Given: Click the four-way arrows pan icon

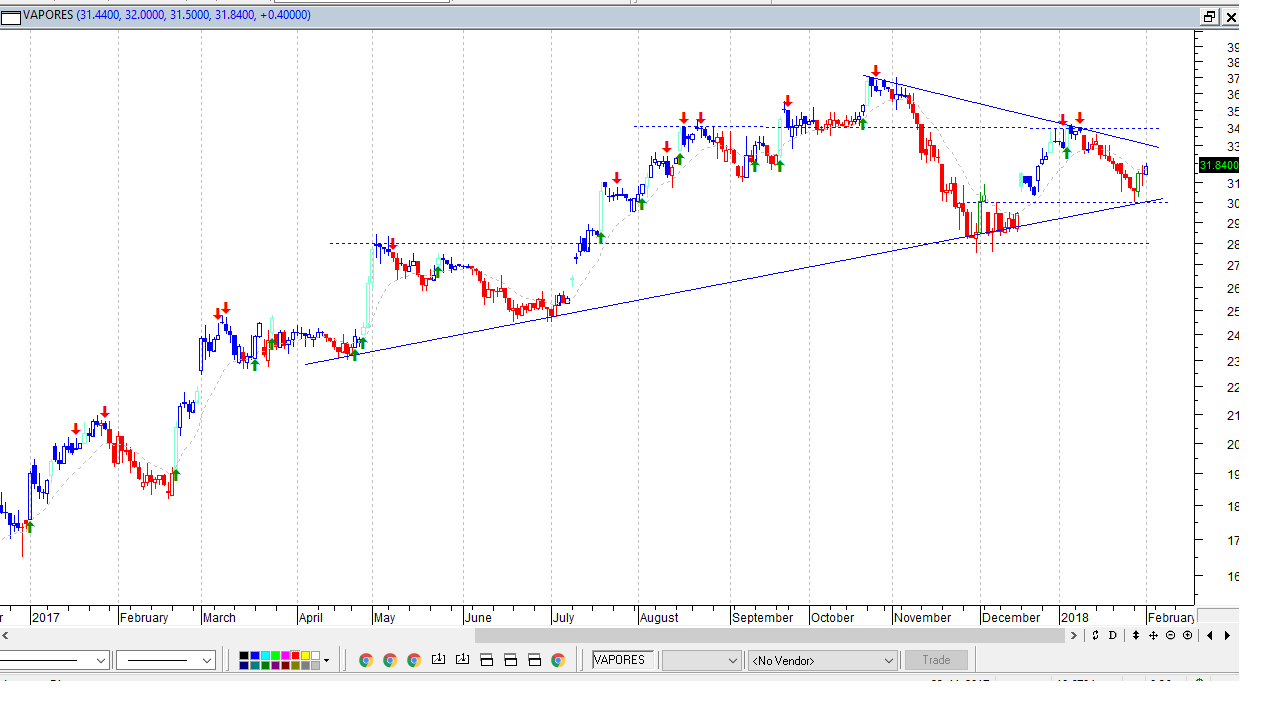Looking at the screenshot, I should click(1153, 636).
